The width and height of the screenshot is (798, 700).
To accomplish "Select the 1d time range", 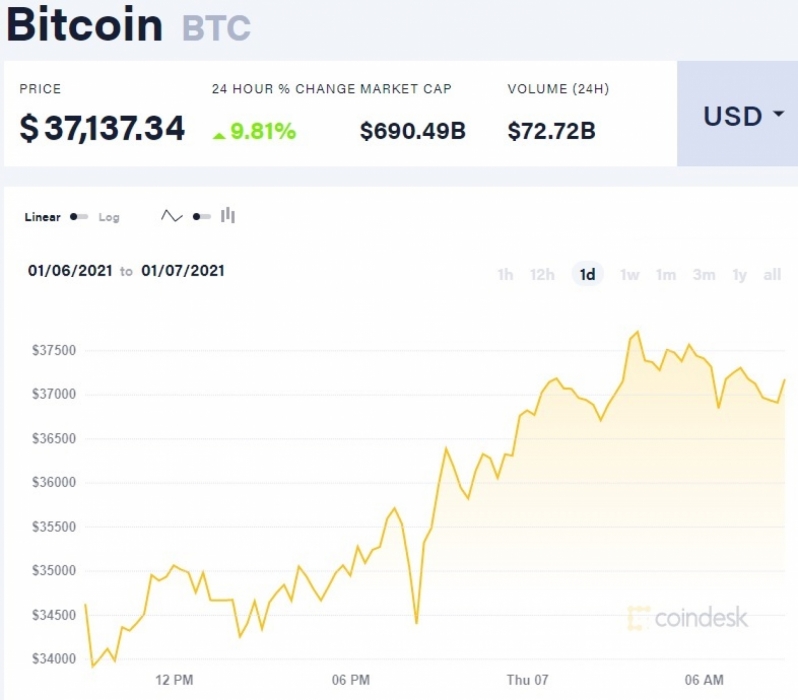I will pyautogui.click(x=587, y=275).
